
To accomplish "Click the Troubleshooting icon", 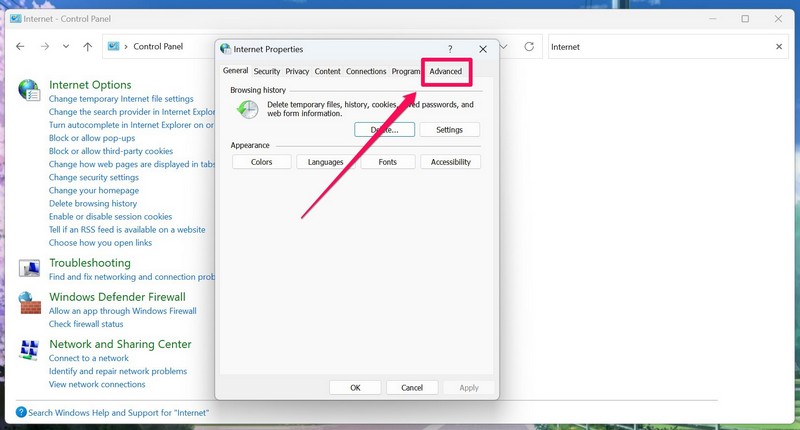I will (29, 267).
